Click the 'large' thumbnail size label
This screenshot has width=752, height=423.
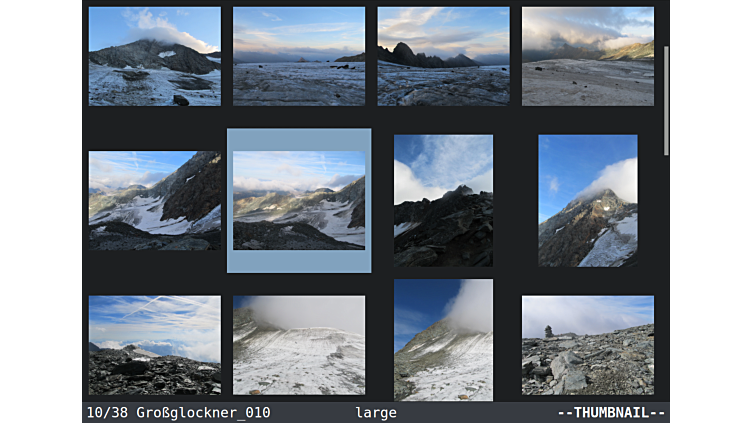pos(375,413)
